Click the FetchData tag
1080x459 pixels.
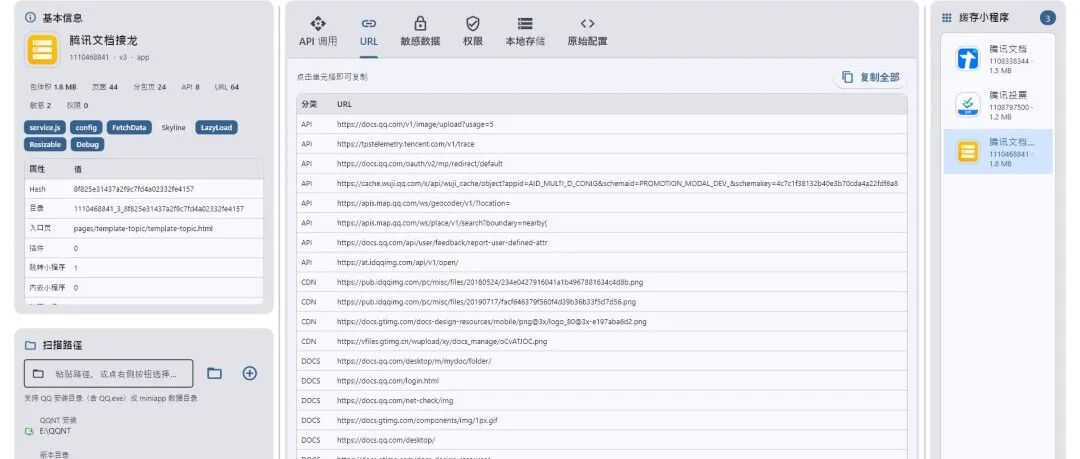tap(129, 128)
